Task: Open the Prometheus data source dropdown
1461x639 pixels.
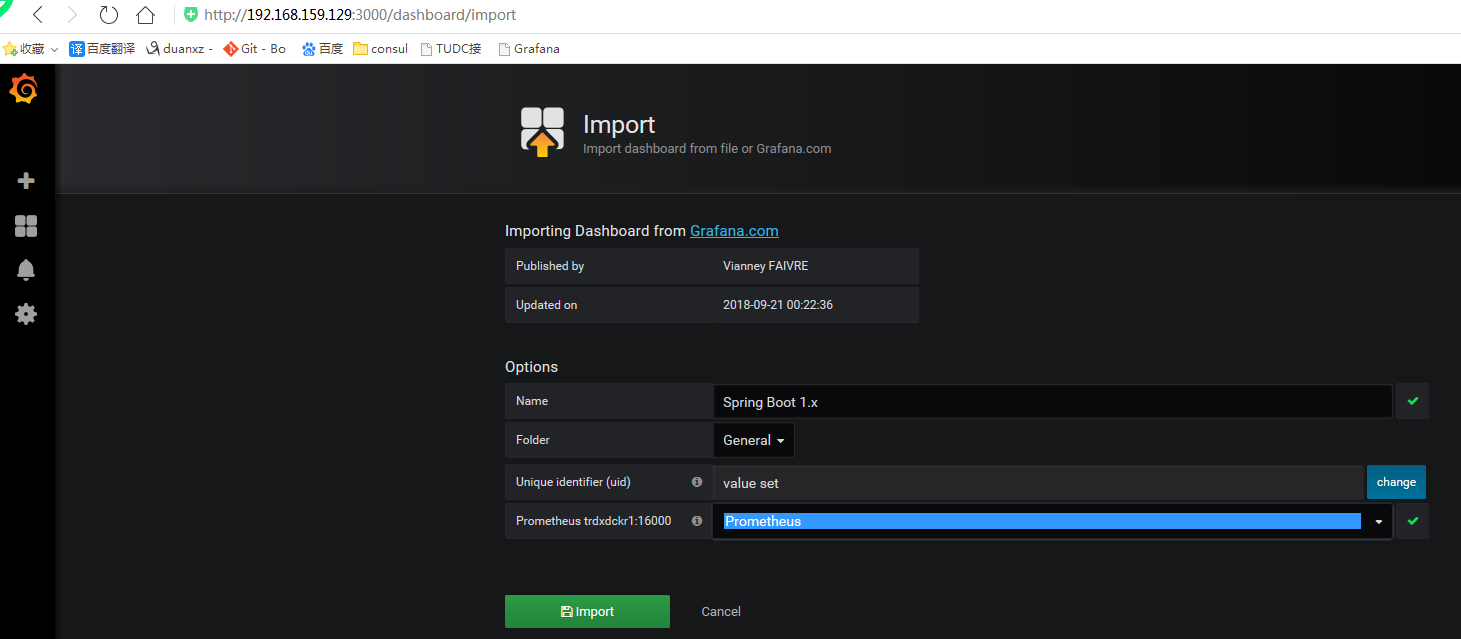Action: tap(1052, 521)
